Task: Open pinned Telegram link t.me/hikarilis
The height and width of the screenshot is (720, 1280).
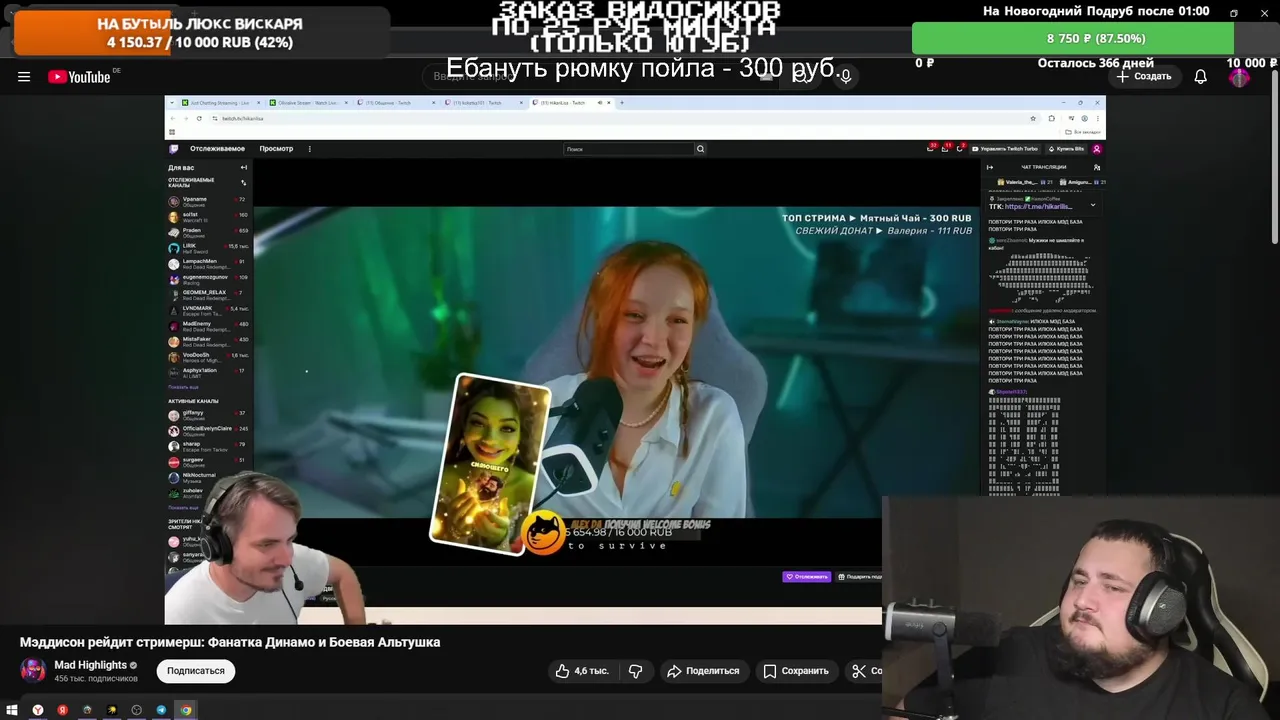Action: [x=1037, y=207]
